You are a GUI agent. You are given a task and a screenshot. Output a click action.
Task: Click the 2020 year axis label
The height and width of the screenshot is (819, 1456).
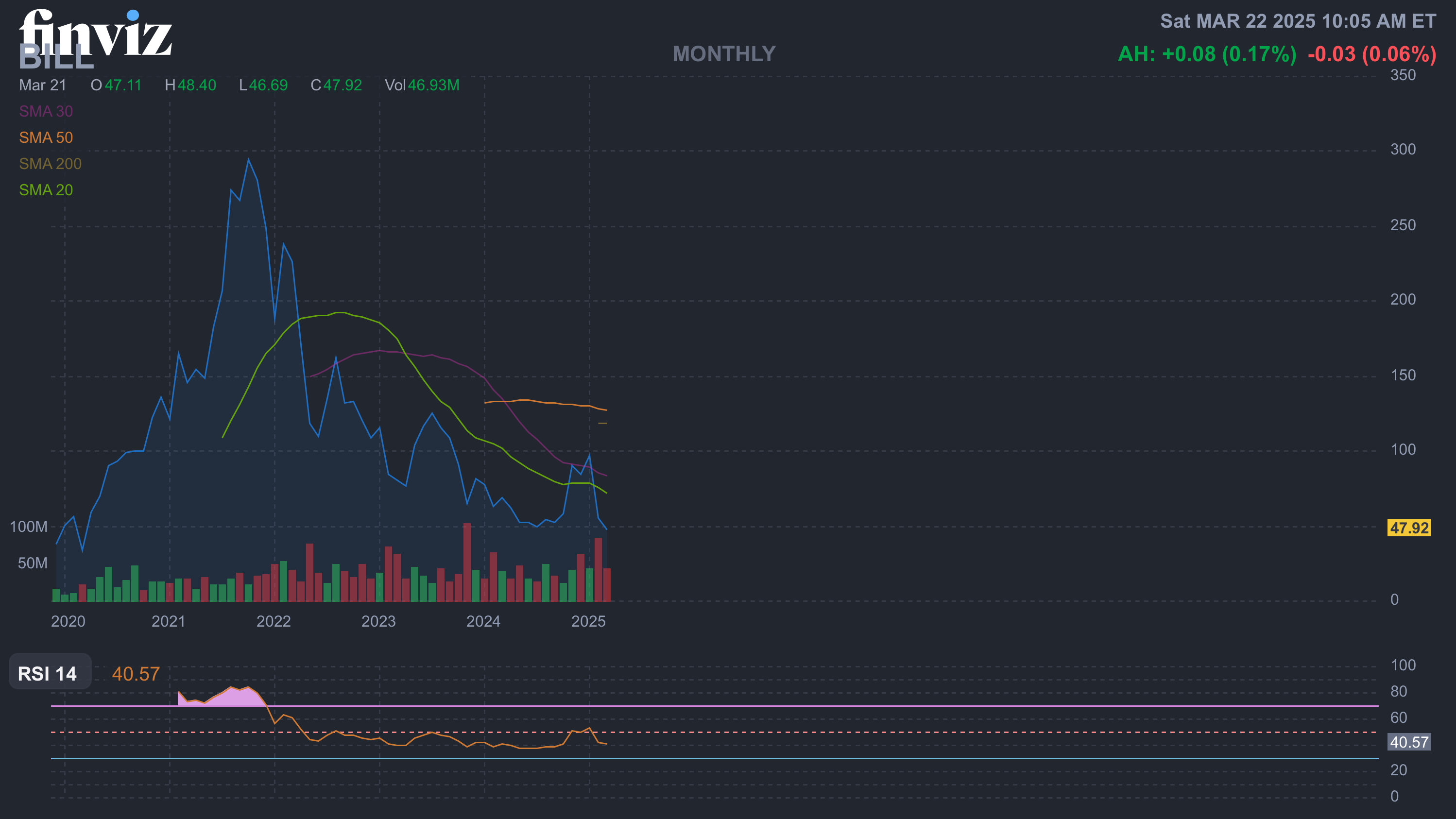coord(69,621)
